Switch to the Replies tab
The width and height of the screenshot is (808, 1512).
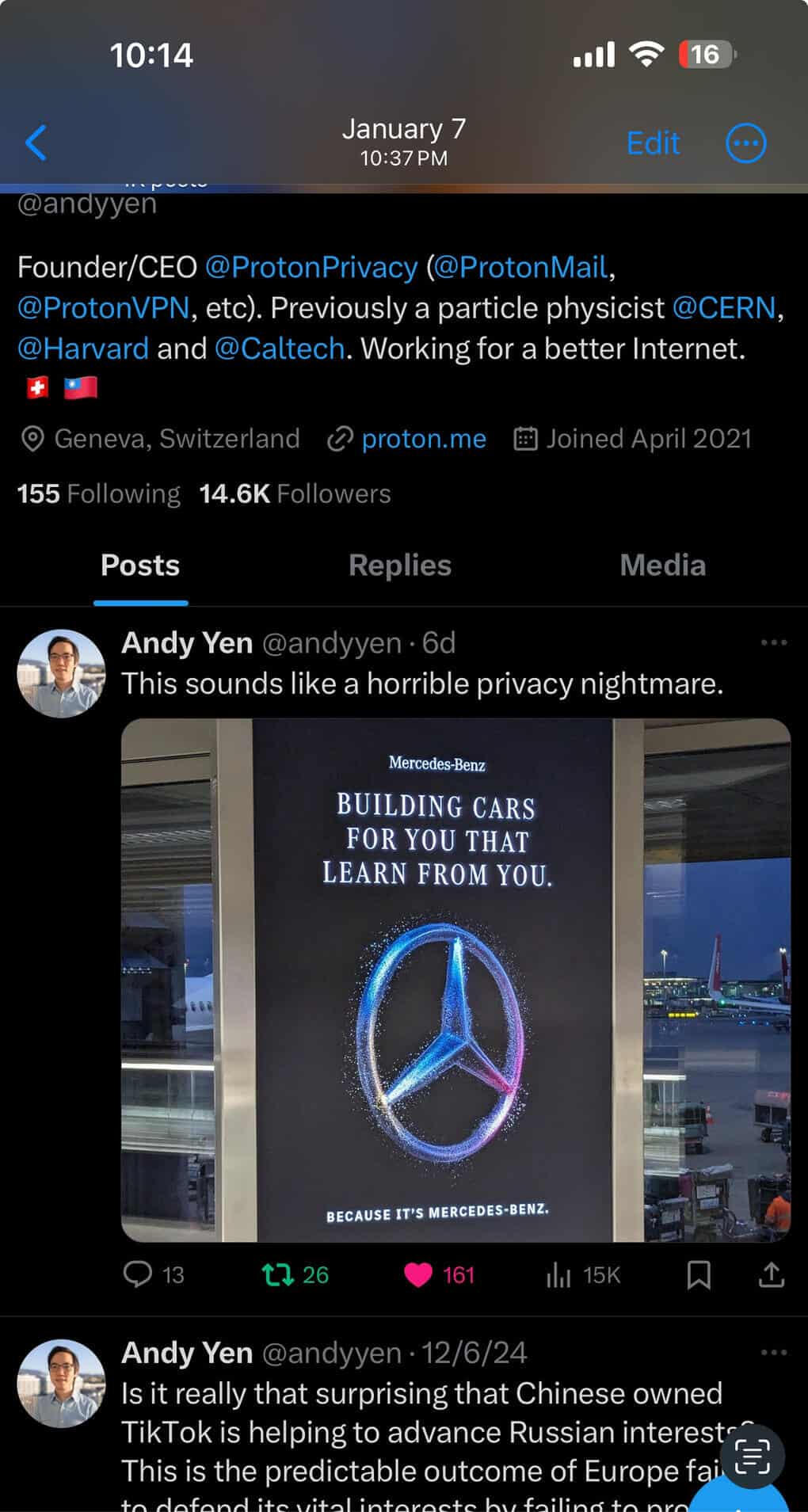[x=400, y=566]
